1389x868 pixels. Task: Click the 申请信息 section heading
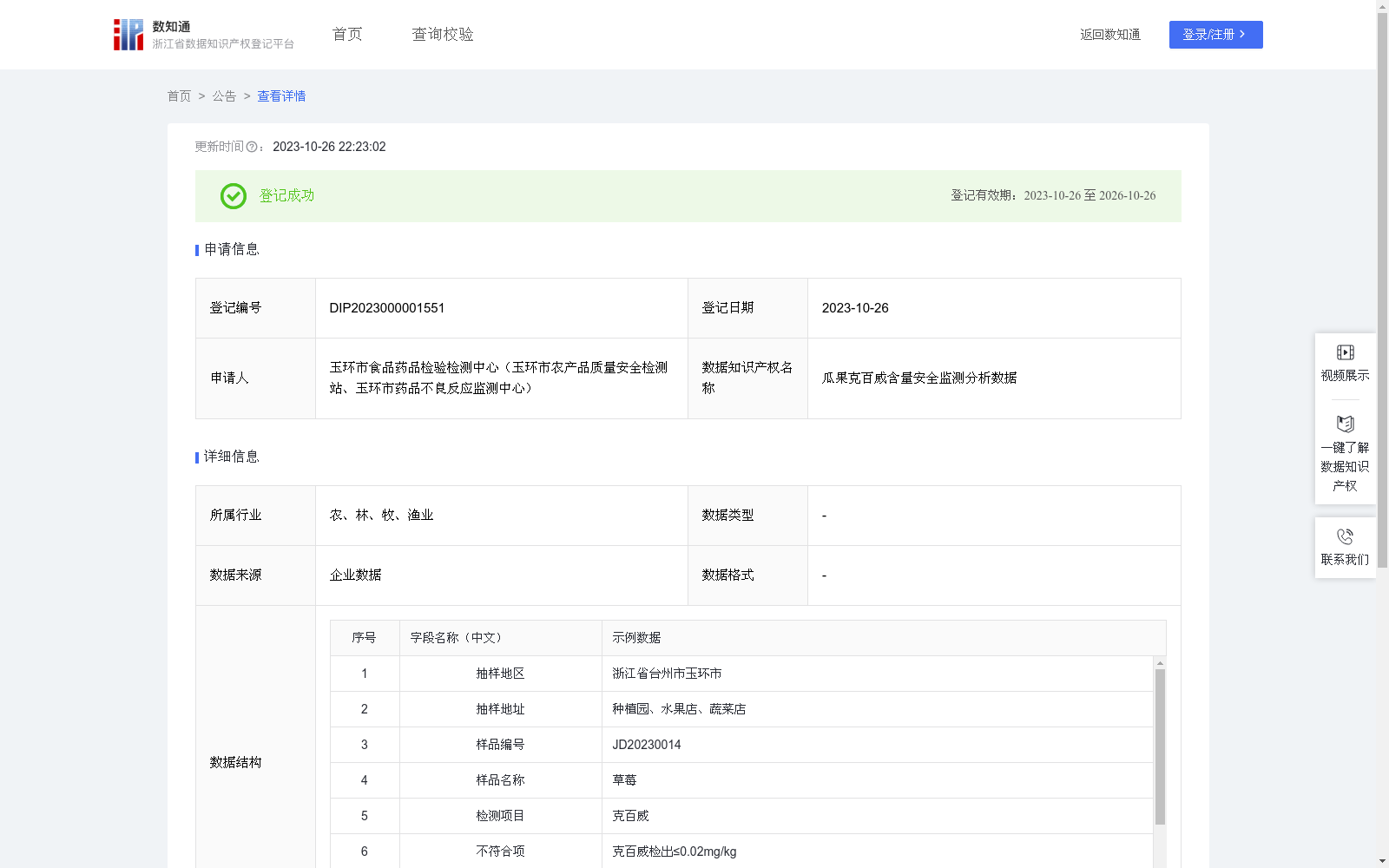(232, 250)
